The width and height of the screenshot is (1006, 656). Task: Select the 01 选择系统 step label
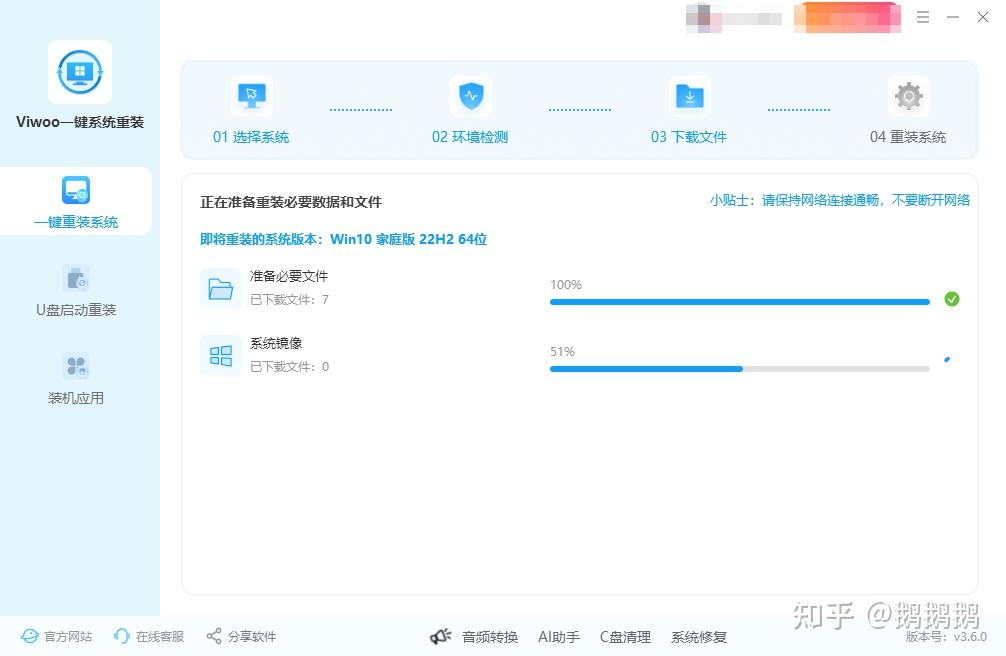pos(251,137)
